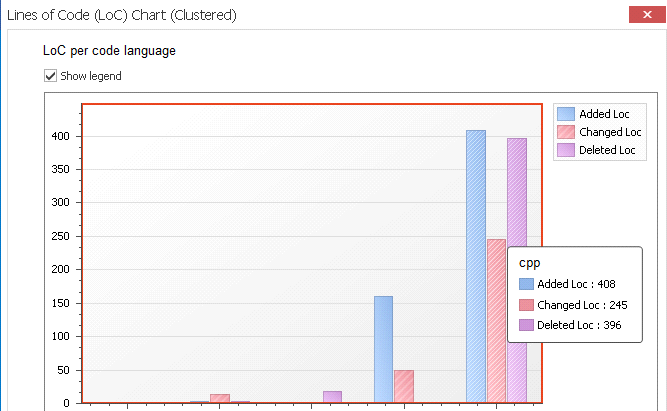667x411 pixels.
Task: Select the red bar reaching about 50
Action: pyautogui.click(x=404, y=387)
